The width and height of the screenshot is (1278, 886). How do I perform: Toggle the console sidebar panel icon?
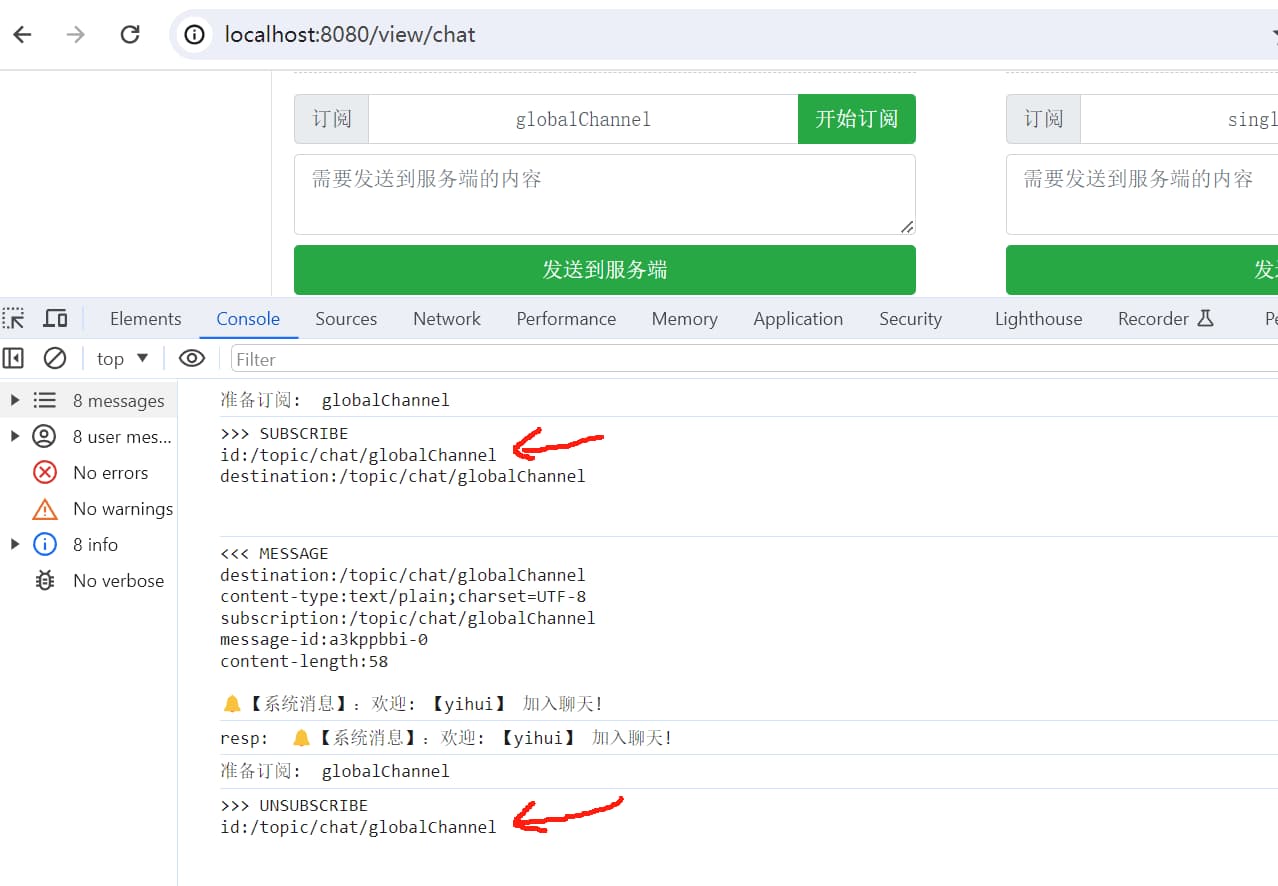14,358
